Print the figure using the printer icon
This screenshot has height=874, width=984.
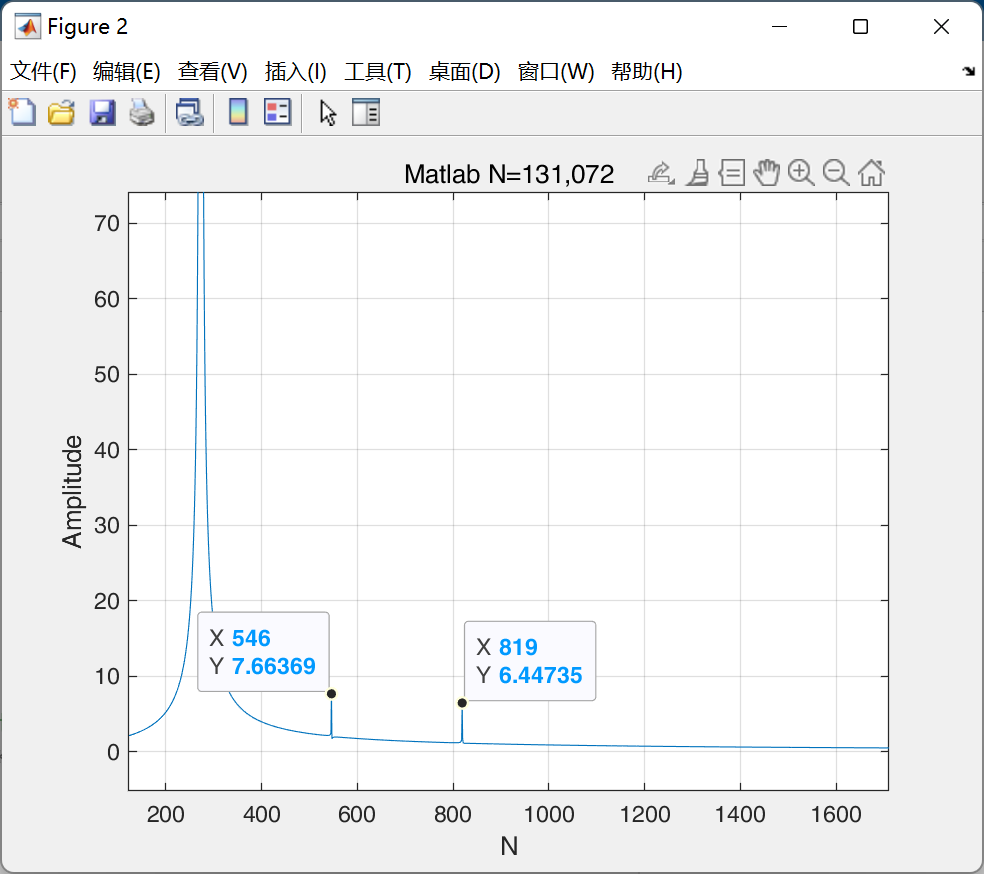[142, 113]
